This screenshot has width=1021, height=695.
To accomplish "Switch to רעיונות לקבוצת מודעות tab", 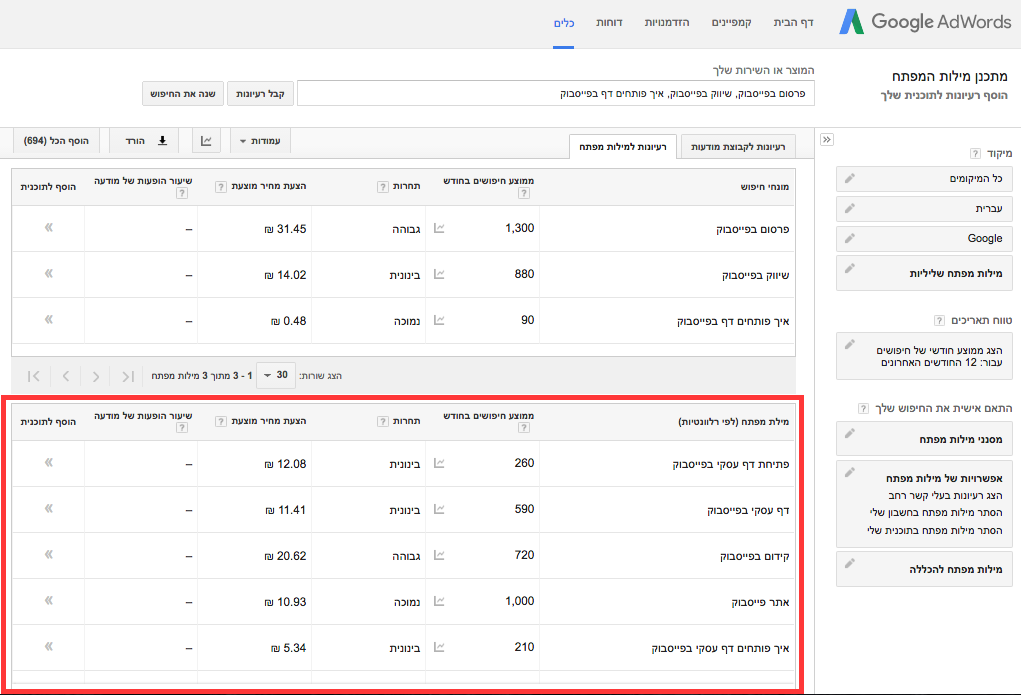I will click(x=738, y=147).
